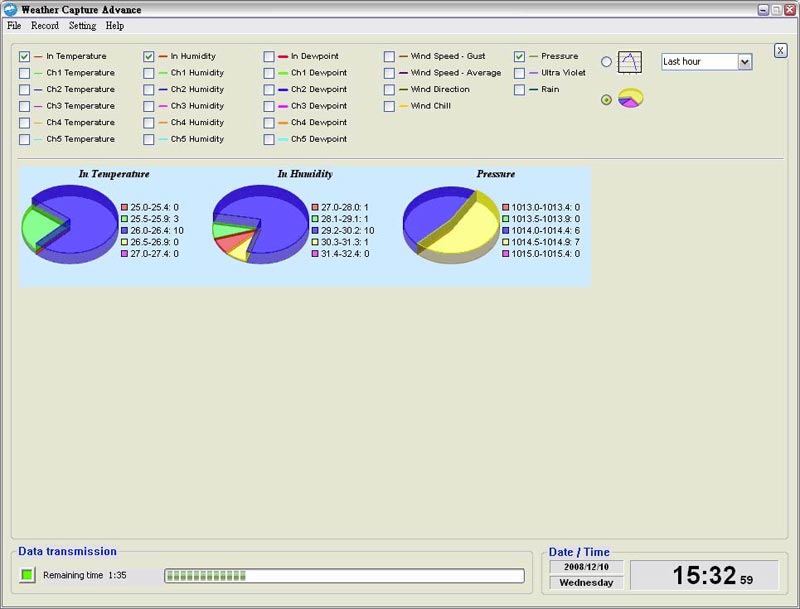Click the 1014.0-1014.4: 6 legend entry
This screenshot has width=800, height=609.
point(541,231)
